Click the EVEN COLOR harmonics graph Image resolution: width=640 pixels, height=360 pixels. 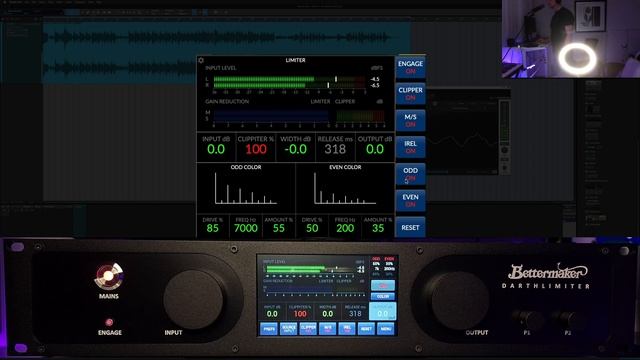point(345,188)
